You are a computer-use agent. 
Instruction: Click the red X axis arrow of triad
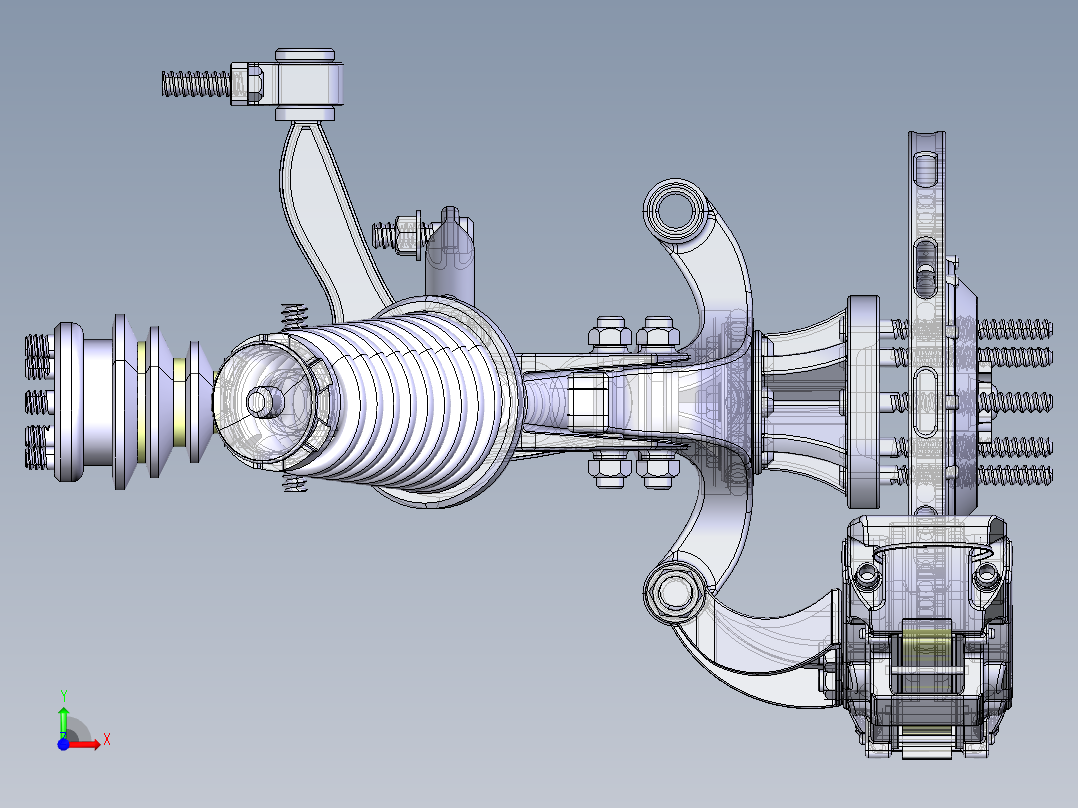(85, 745)
